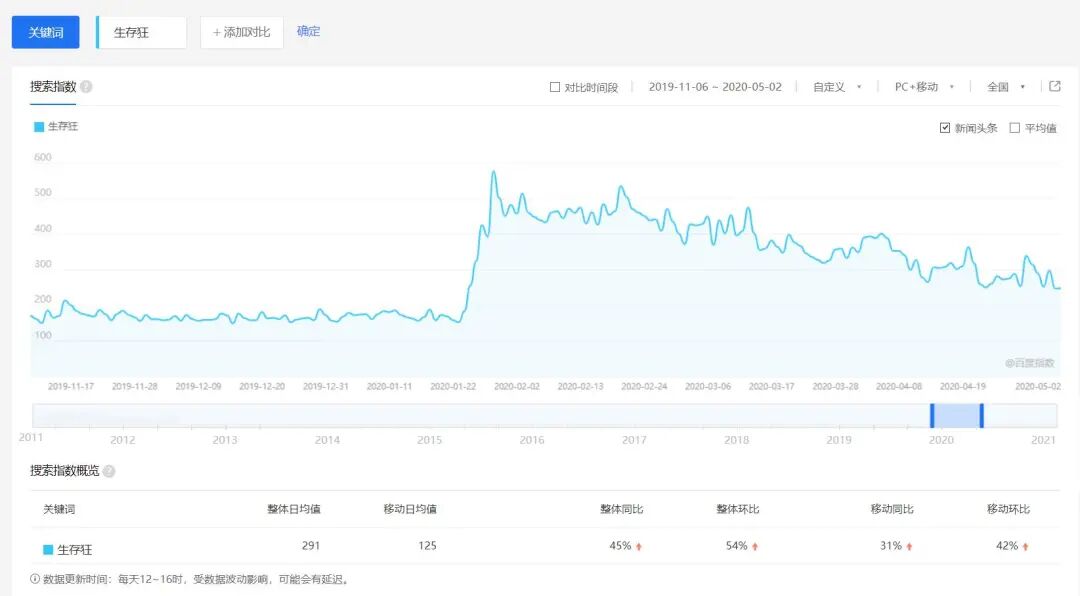Open the export/share icon at top right
This screenshot has width=1080, height=596.
[x=1055, y=86]
